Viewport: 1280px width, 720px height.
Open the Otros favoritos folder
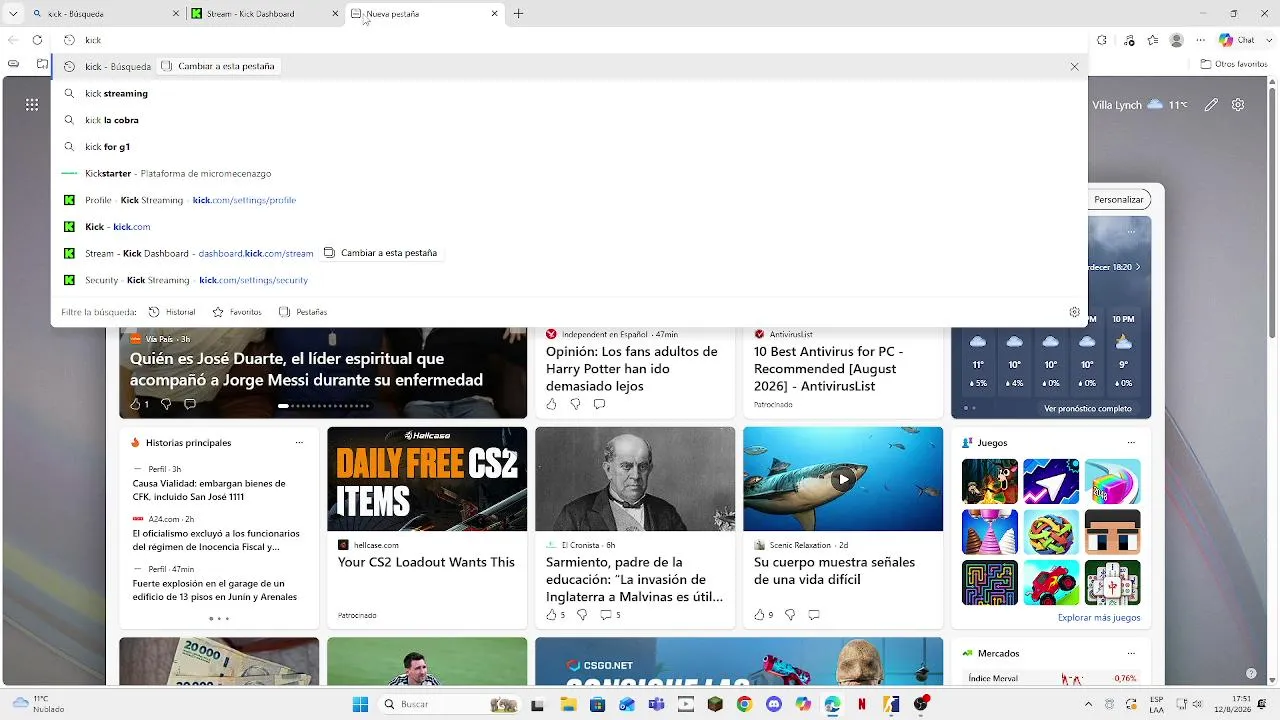[1234, 64]
